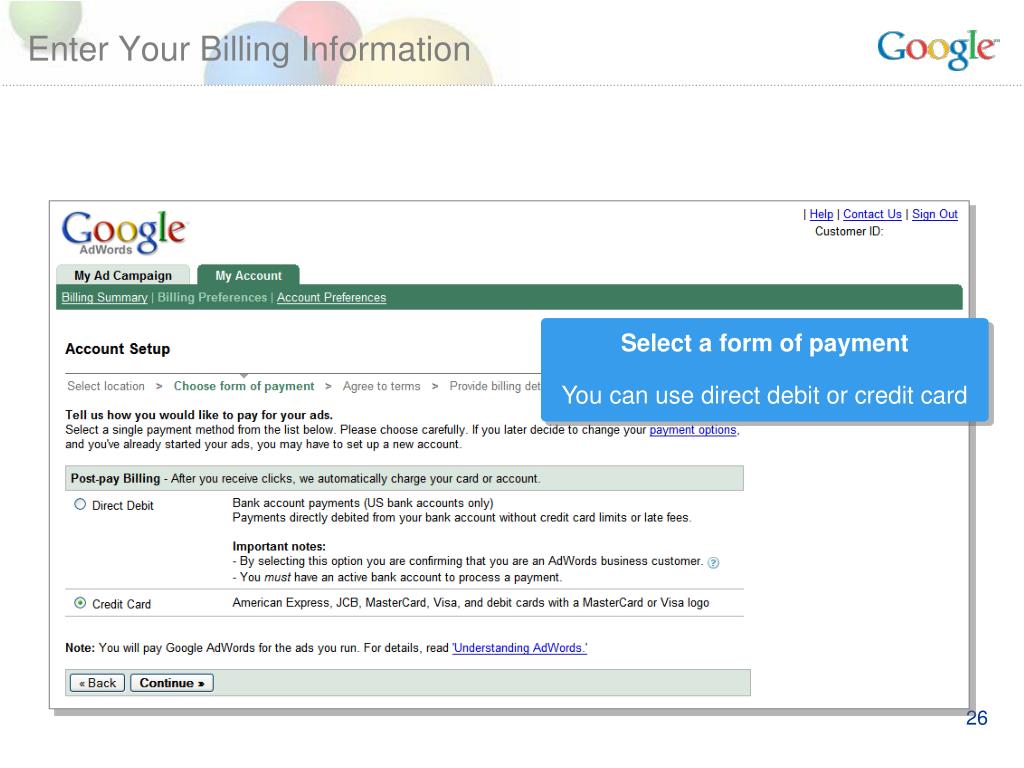Click the 'Choose form of payment' step
Screen dimensions: 1024x768
pos(244,386)
